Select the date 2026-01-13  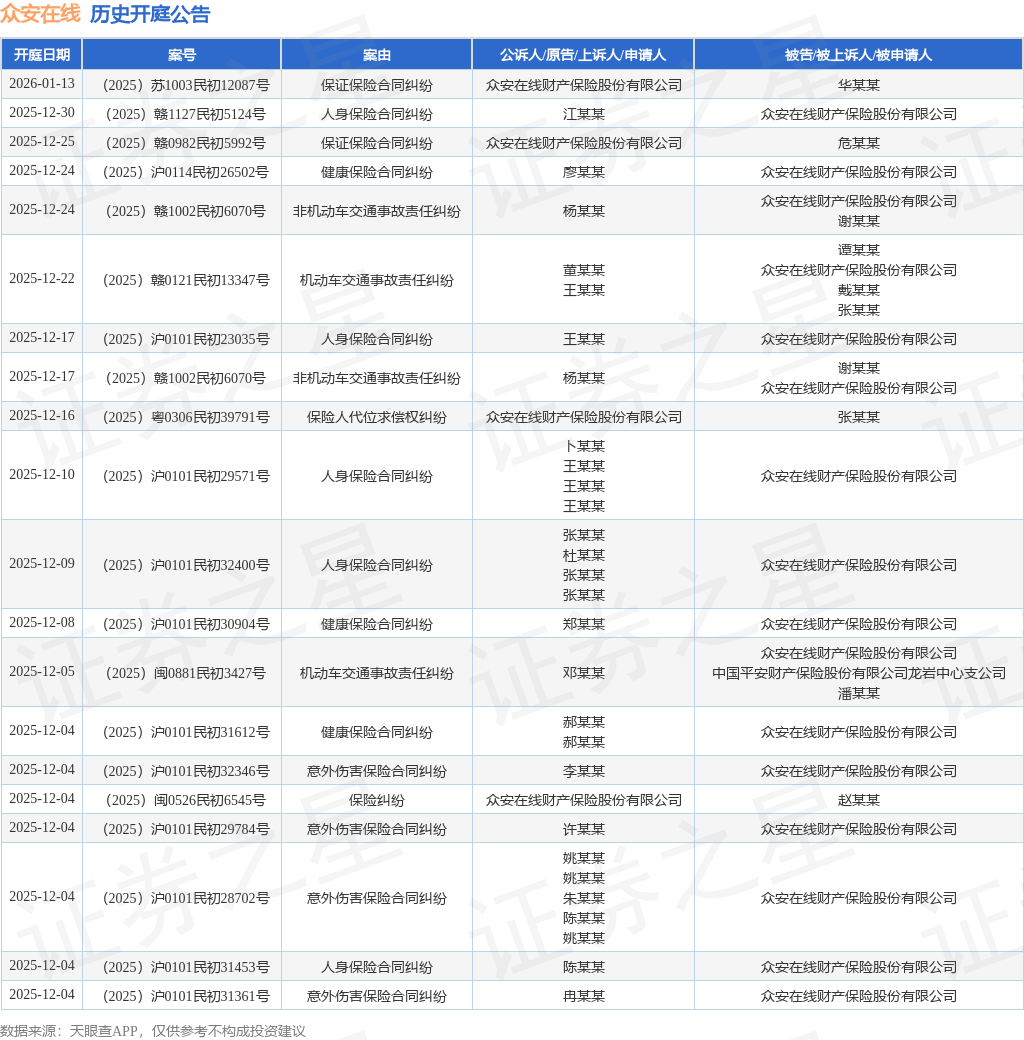click(x=42, y=84)
